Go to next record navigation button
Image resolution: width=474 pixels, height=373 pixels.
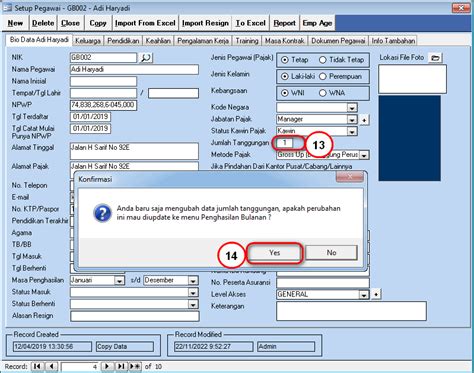107,366
